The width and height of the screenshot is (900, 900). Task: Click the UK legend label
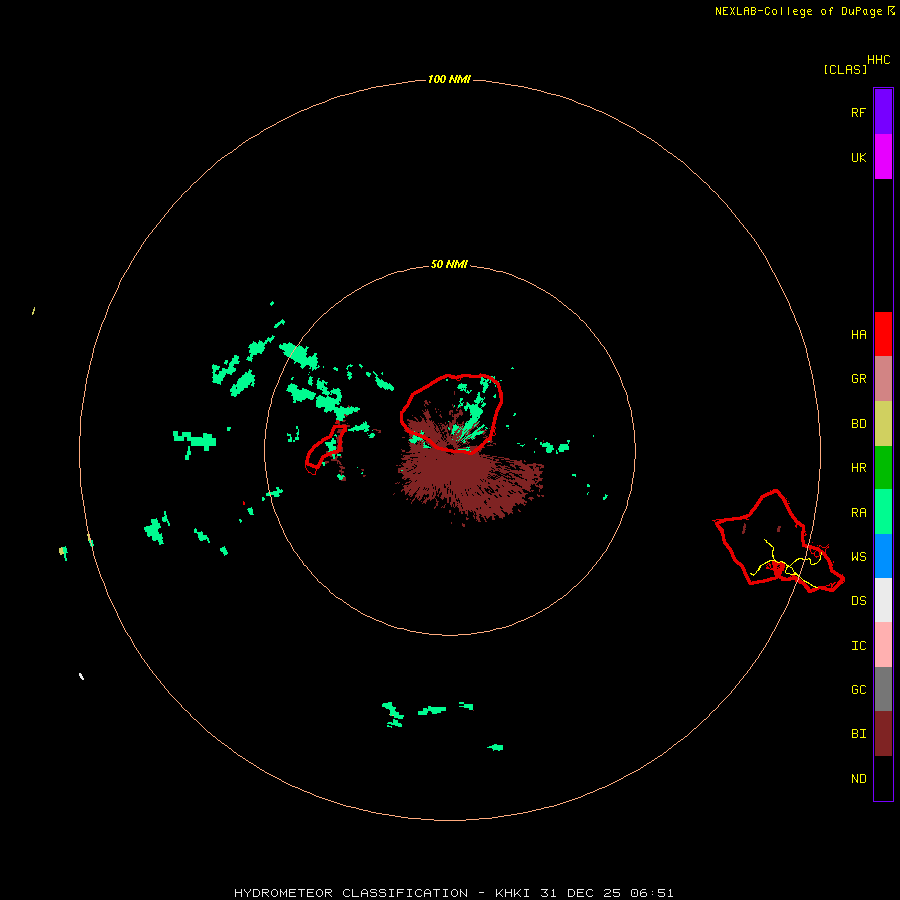(858, 157)
